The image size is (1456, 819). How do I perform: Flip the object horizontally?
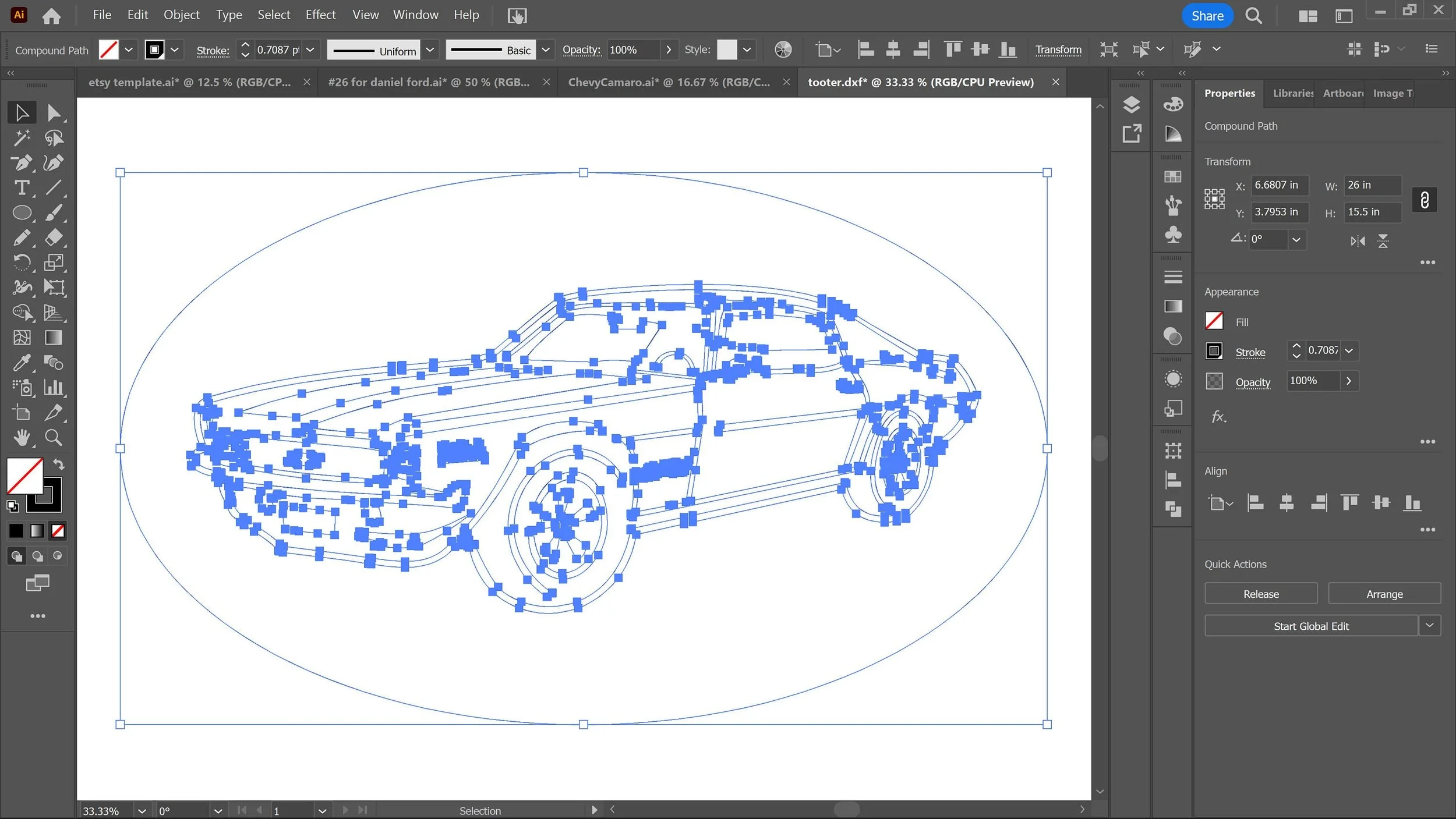[1358, 240]
